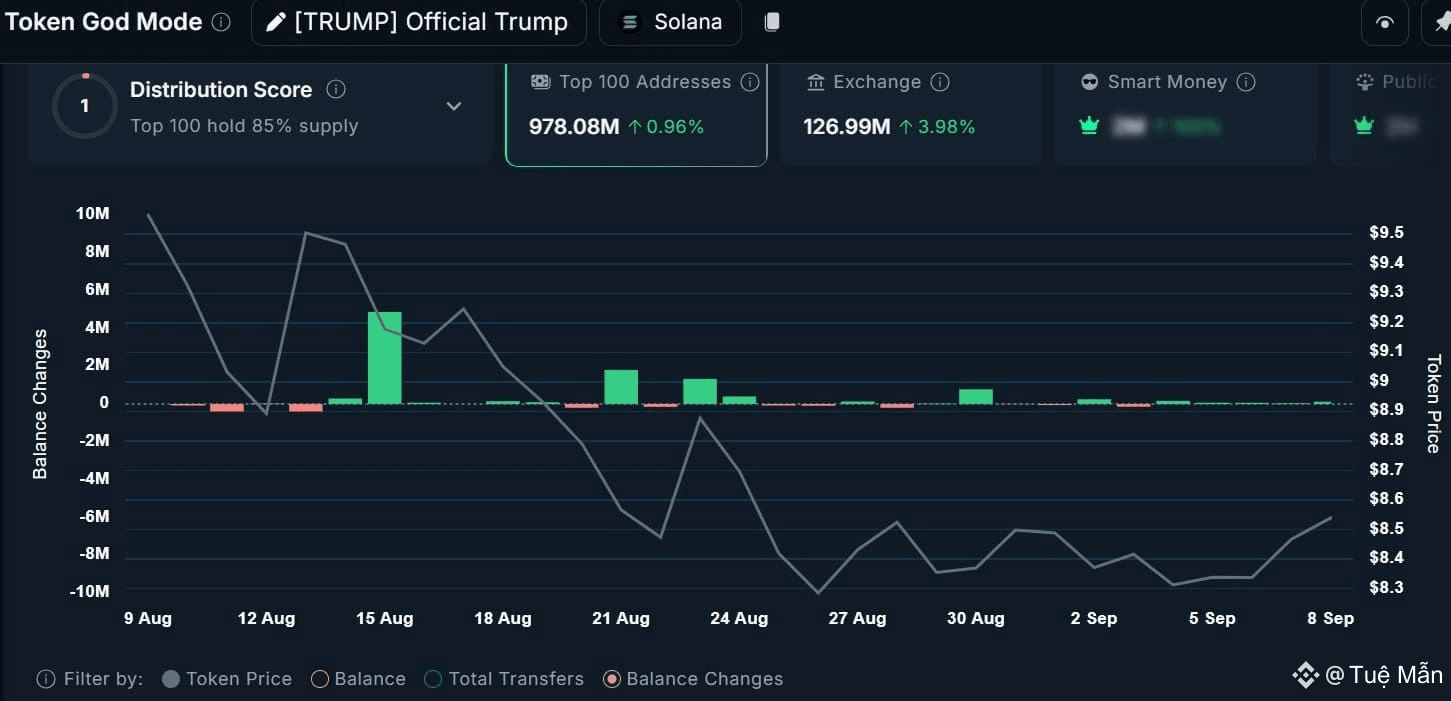
Task: Toggle the Token Price filter
Action: 227,679
